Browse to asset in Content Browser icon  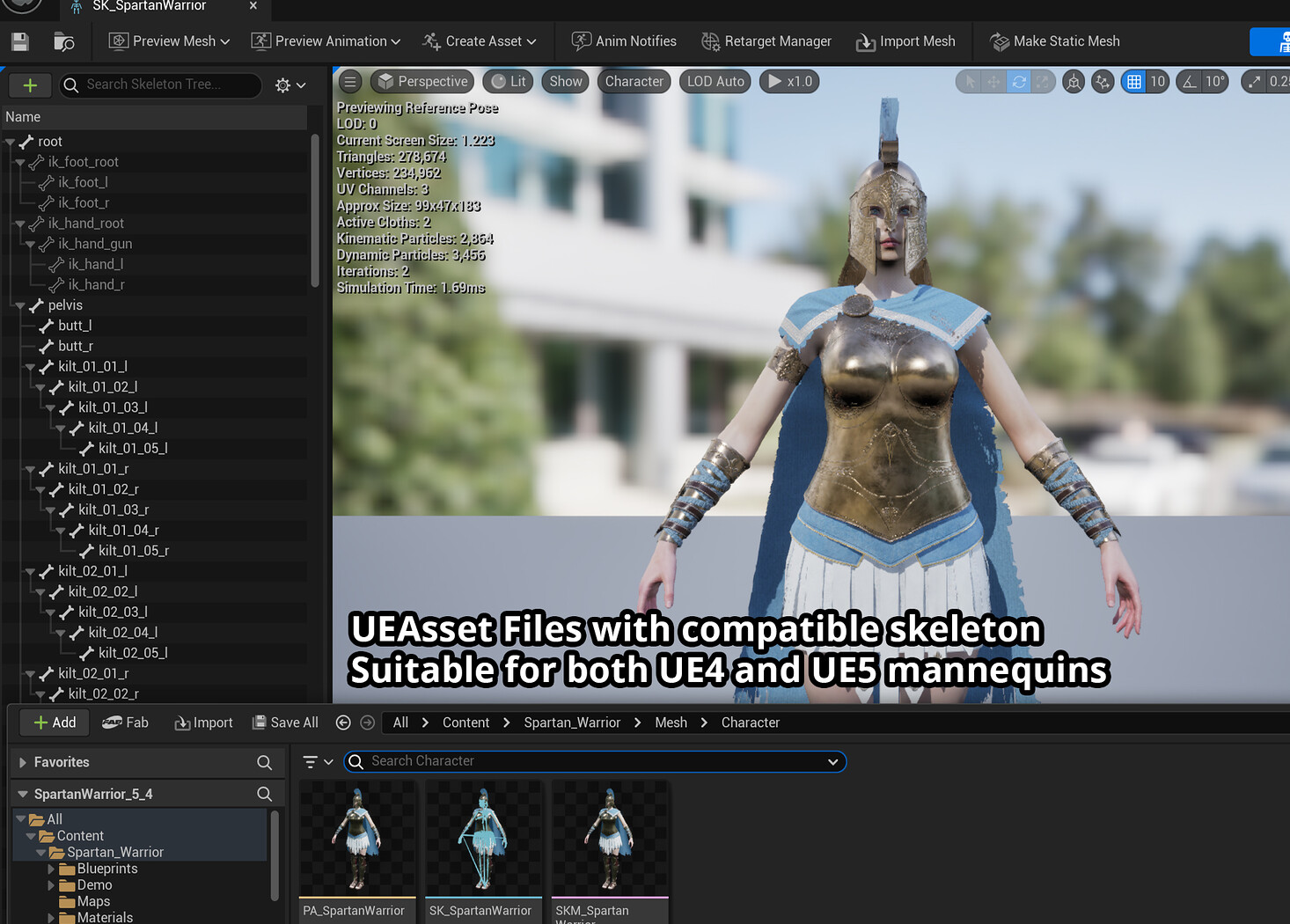point(64,41)
